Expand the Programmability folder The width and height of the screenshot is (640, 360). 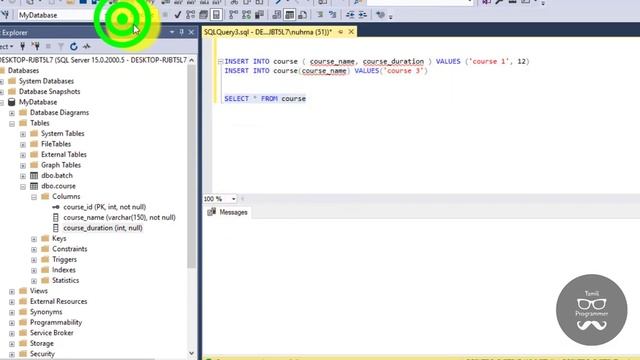(12, 323)
